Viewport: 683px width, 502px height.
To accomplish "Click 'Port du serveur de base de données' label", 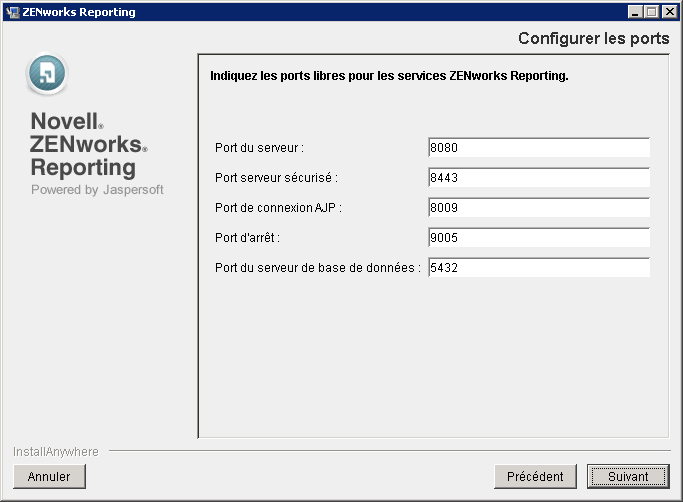I will 318,268.
